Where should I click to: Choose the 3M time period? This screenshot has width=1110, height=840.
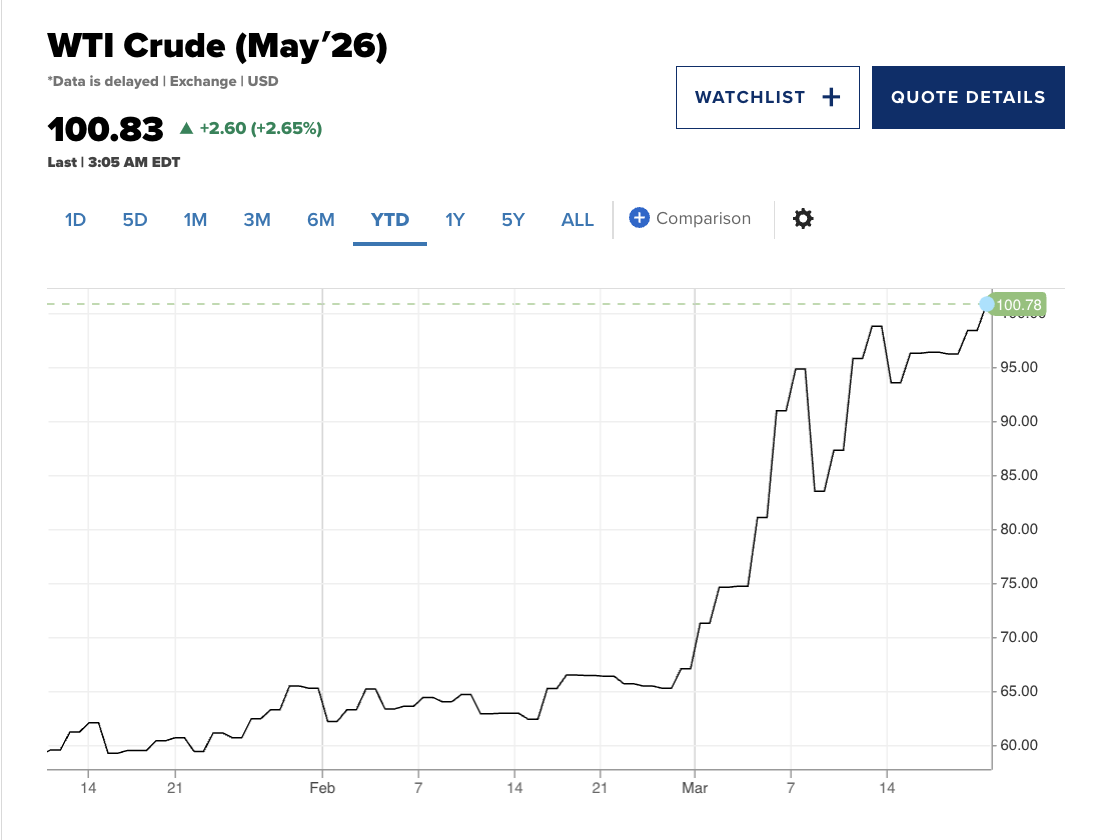[257, 220]
